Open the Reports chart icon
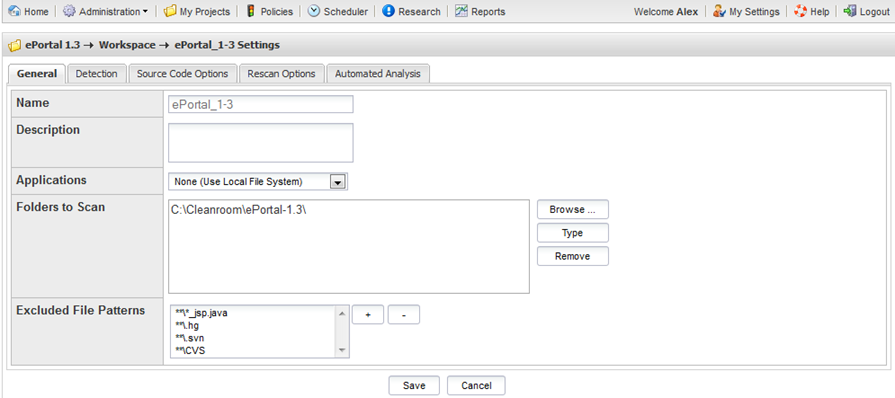The height and width of the screenshot is (398, 895). point(461,11)
